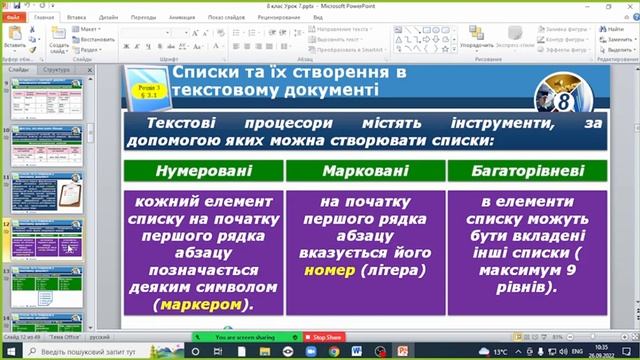640x360 pixels.
Task: Click Shape Outline (Контур фигуры) button
Action: (x=563, y=40)
